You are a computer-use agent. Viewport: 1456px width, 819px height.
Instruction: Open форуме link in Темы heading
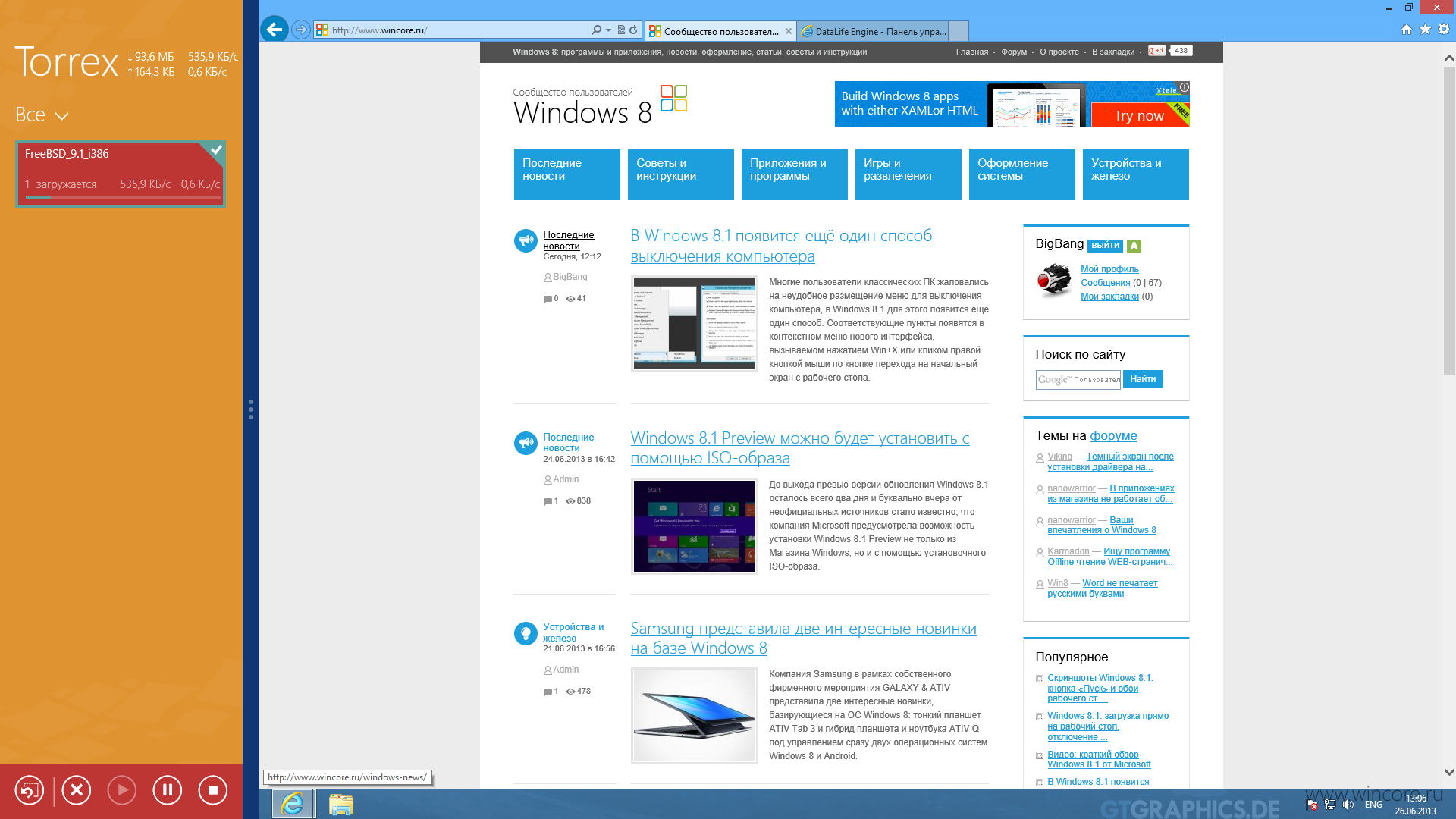pyautogui.click(x=1113, y=436)
